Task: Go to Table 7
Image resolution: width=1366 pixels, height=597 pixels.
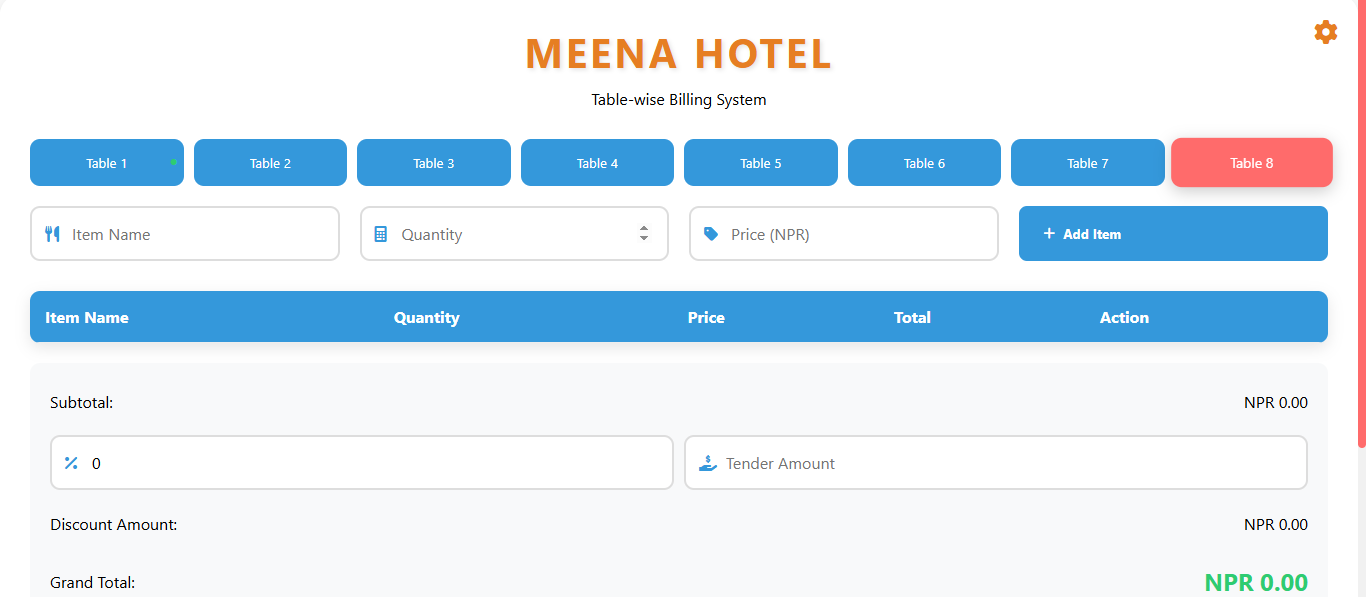Action: click(1087, 163)
